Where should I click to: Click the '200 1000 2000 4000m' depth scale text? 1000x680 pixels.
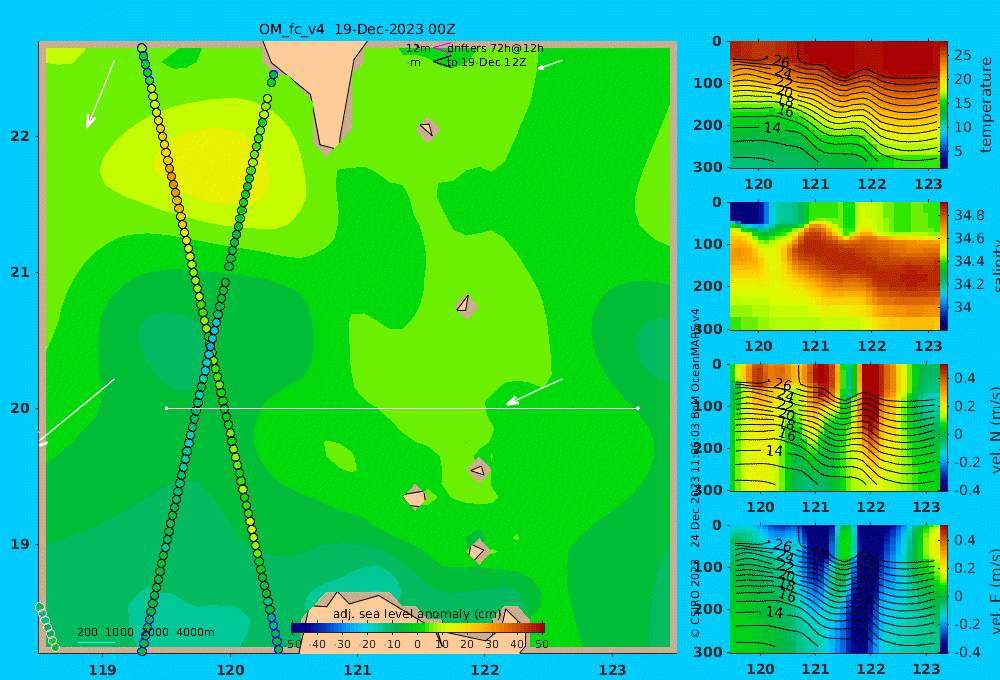pos(145,632)
